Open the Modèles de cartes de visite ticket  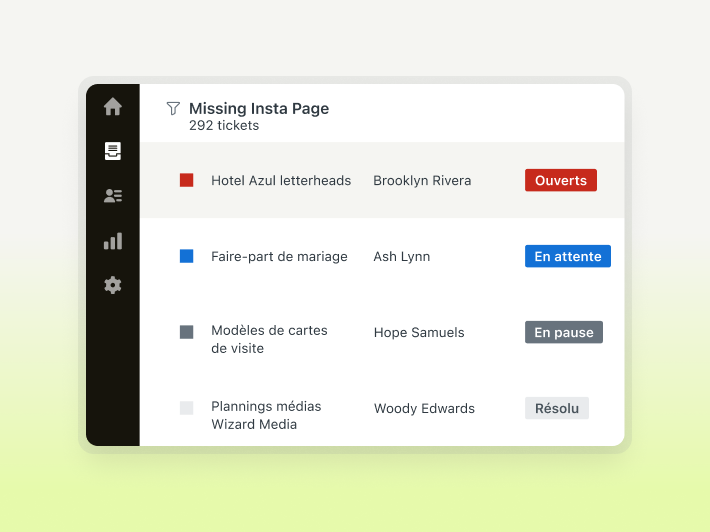coord(269,339)
